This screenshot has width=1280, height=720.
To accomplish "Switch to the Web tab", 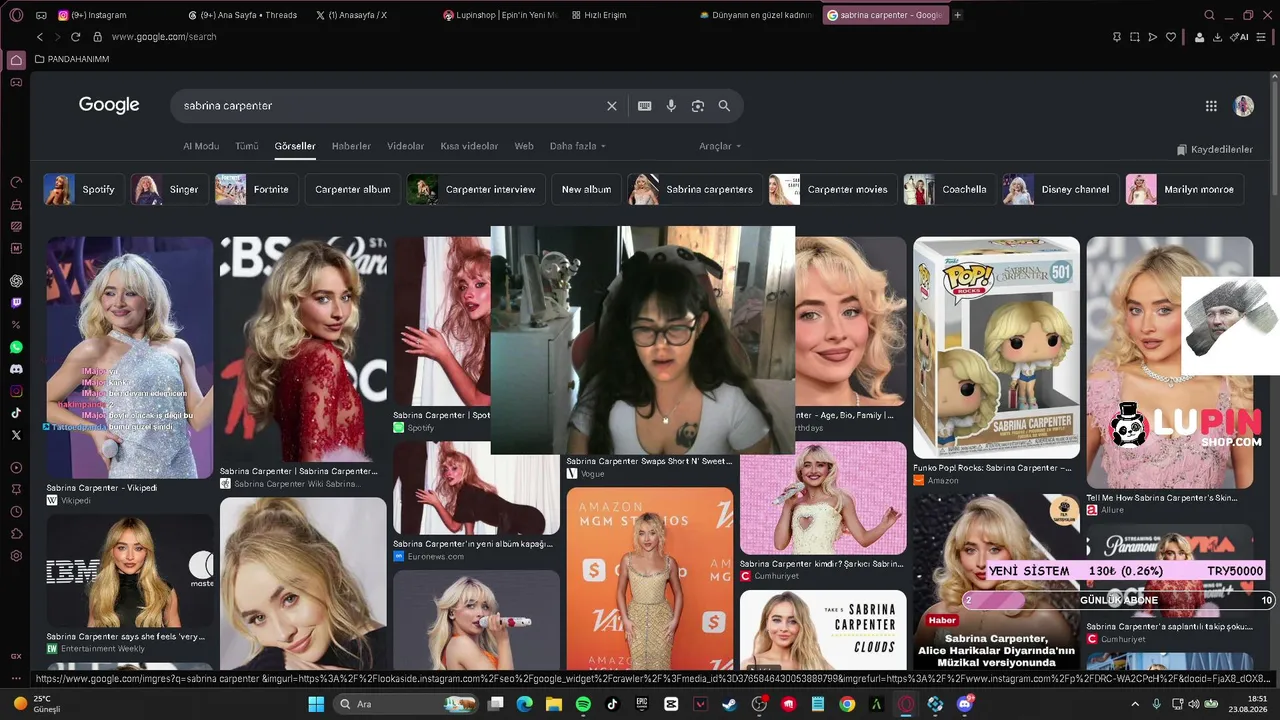I will click(x=524, y=146).
